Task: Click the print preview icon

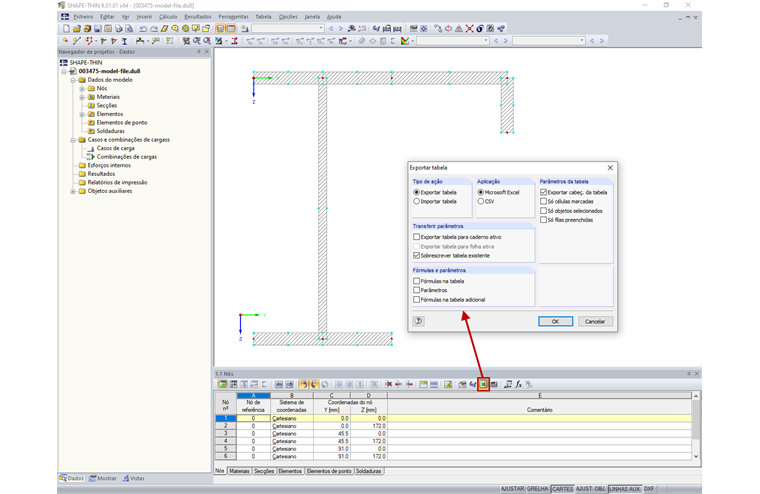Action: coord(129,29)
